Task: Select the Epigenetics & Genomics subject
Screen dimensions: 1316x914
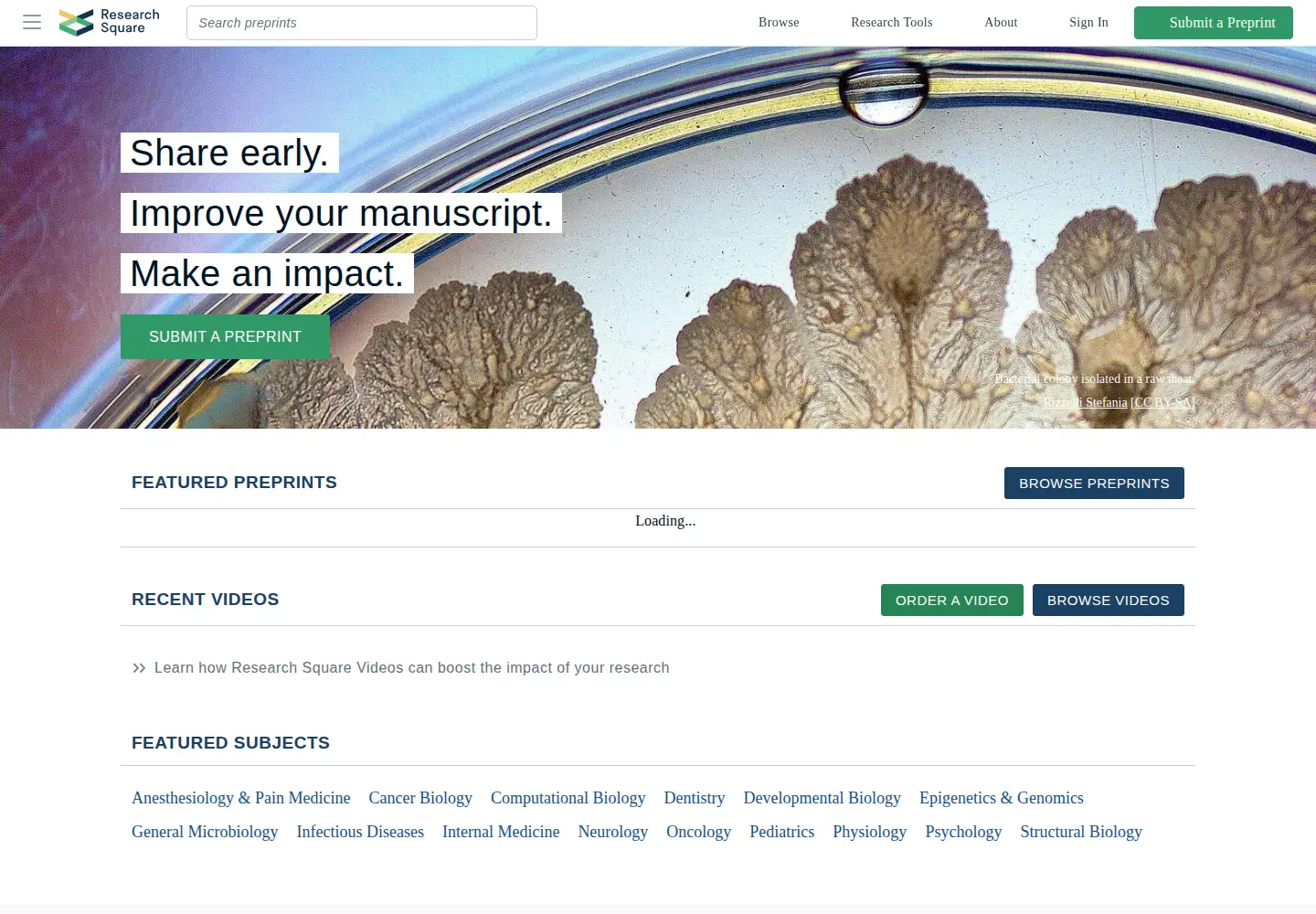Action: point(1002,798)
